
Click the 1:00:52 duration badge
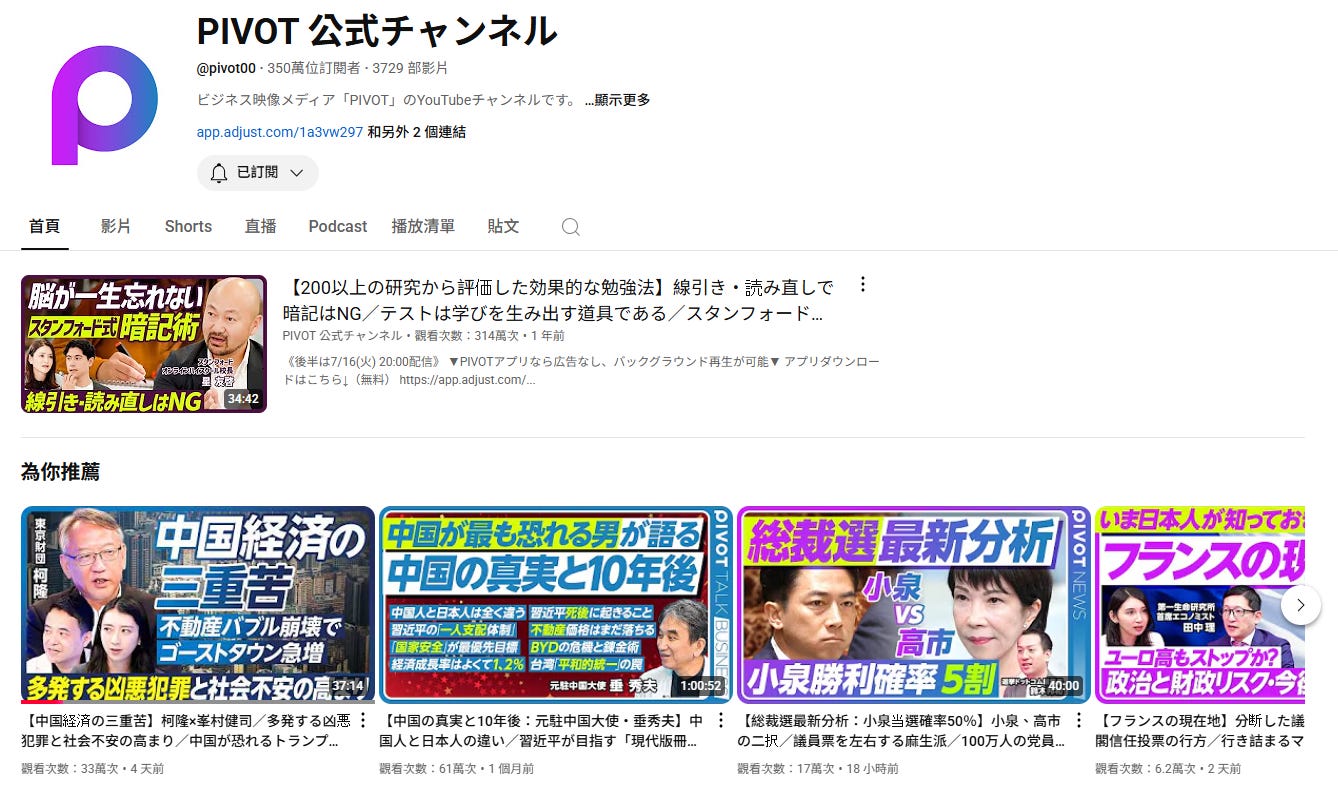[x=701, y=686]
